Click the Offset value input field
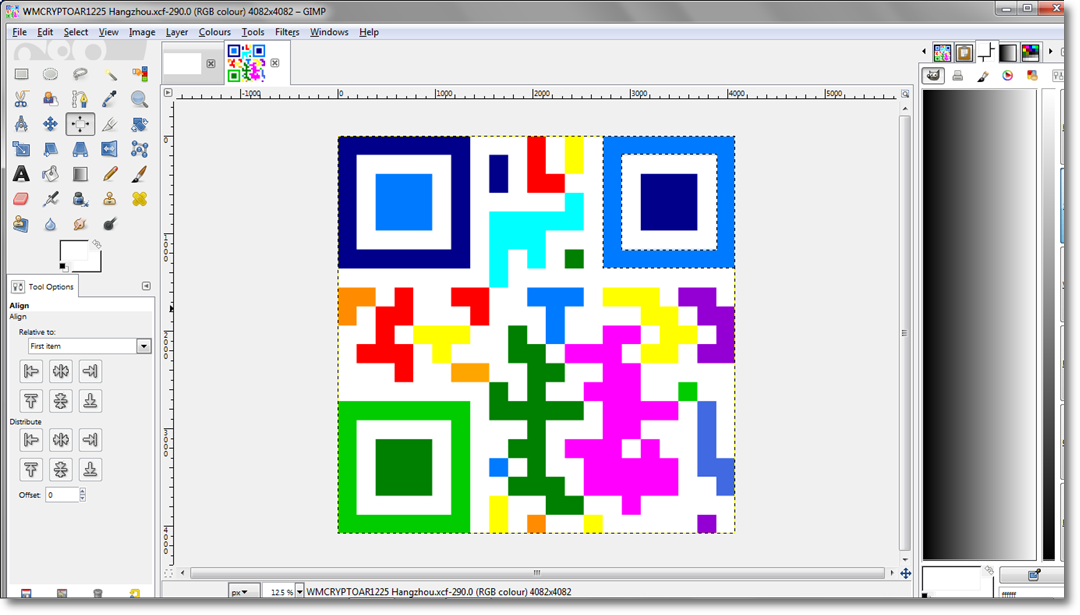Viewport: 1080px width, 615px height. coord(62,495)
